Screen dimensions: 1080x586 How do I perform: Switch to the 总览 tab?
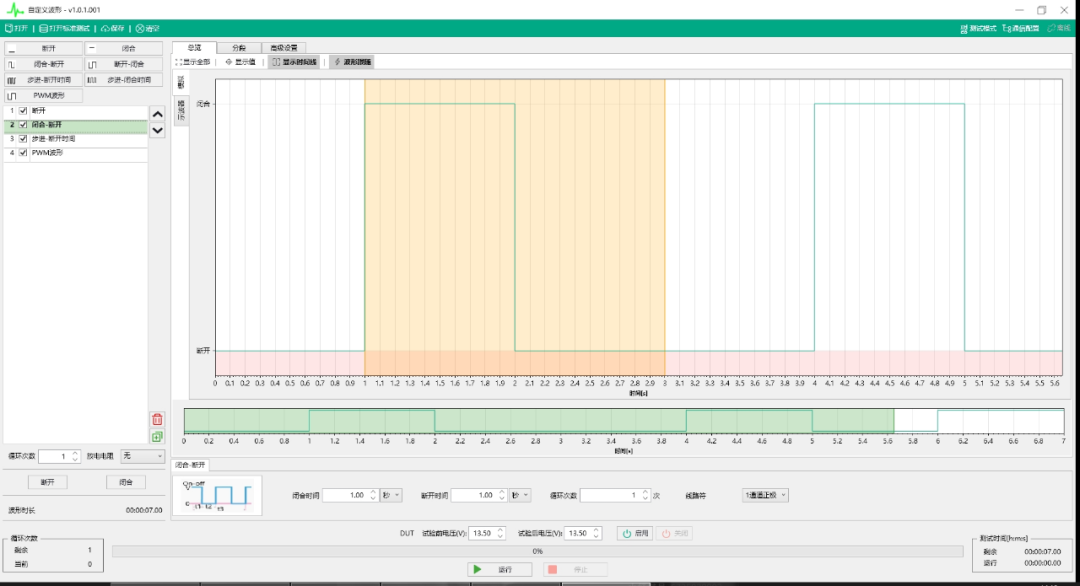194,48
